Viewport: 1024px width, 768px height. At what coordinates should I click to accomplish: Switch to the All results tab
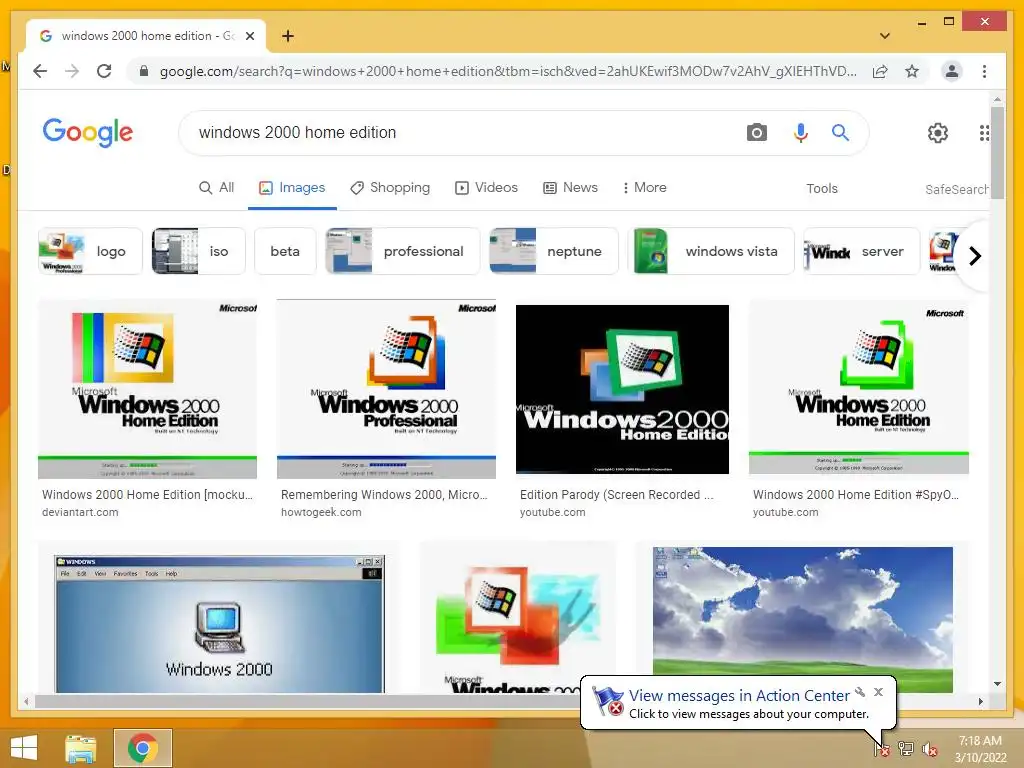coord(216,187)
